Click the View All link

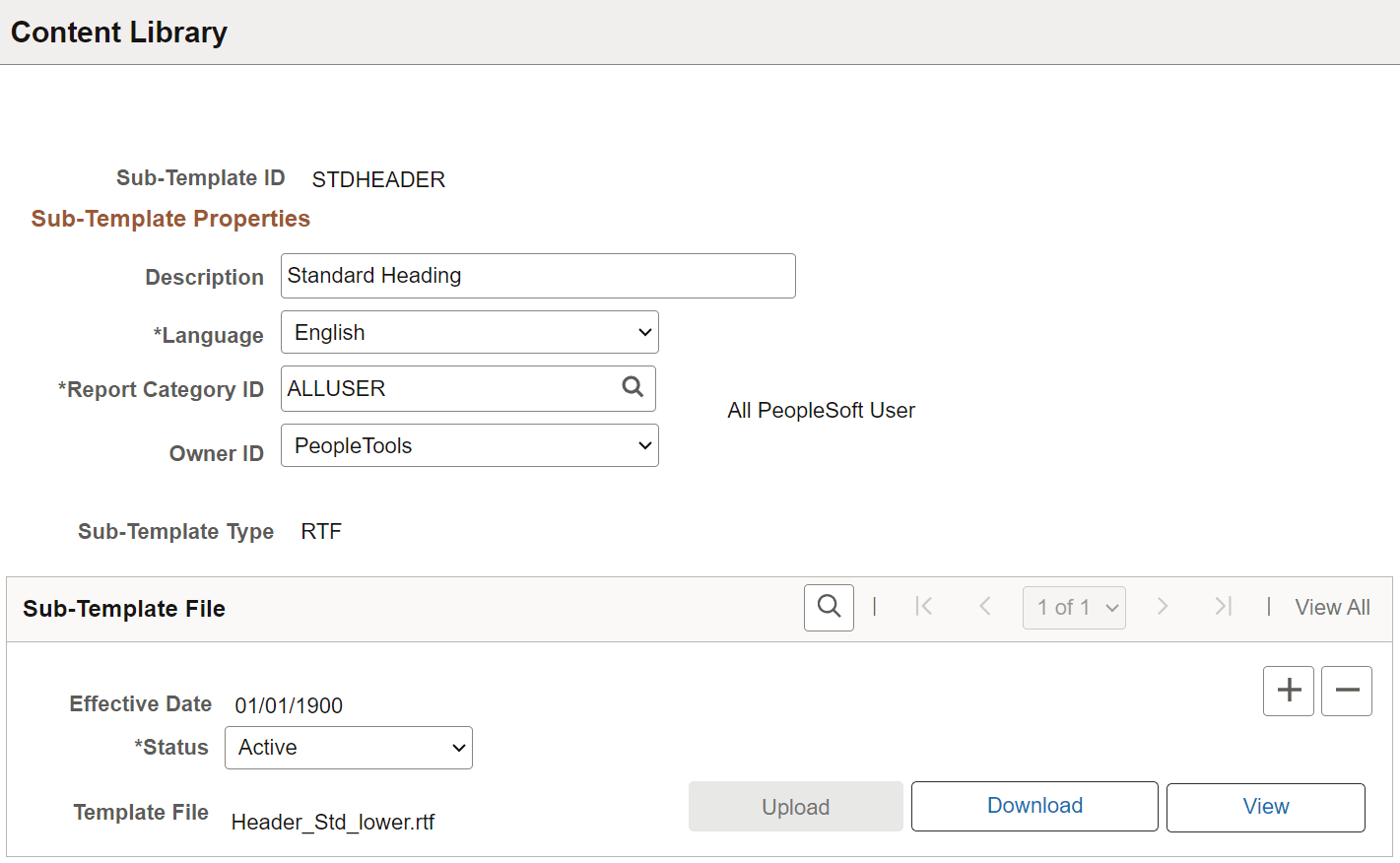tap(1332, 607)
